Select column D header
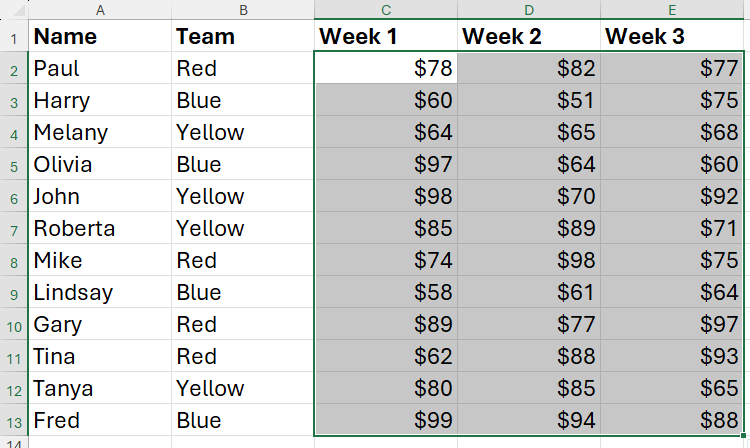The image size is (750, 448). (x=528, y=9)
